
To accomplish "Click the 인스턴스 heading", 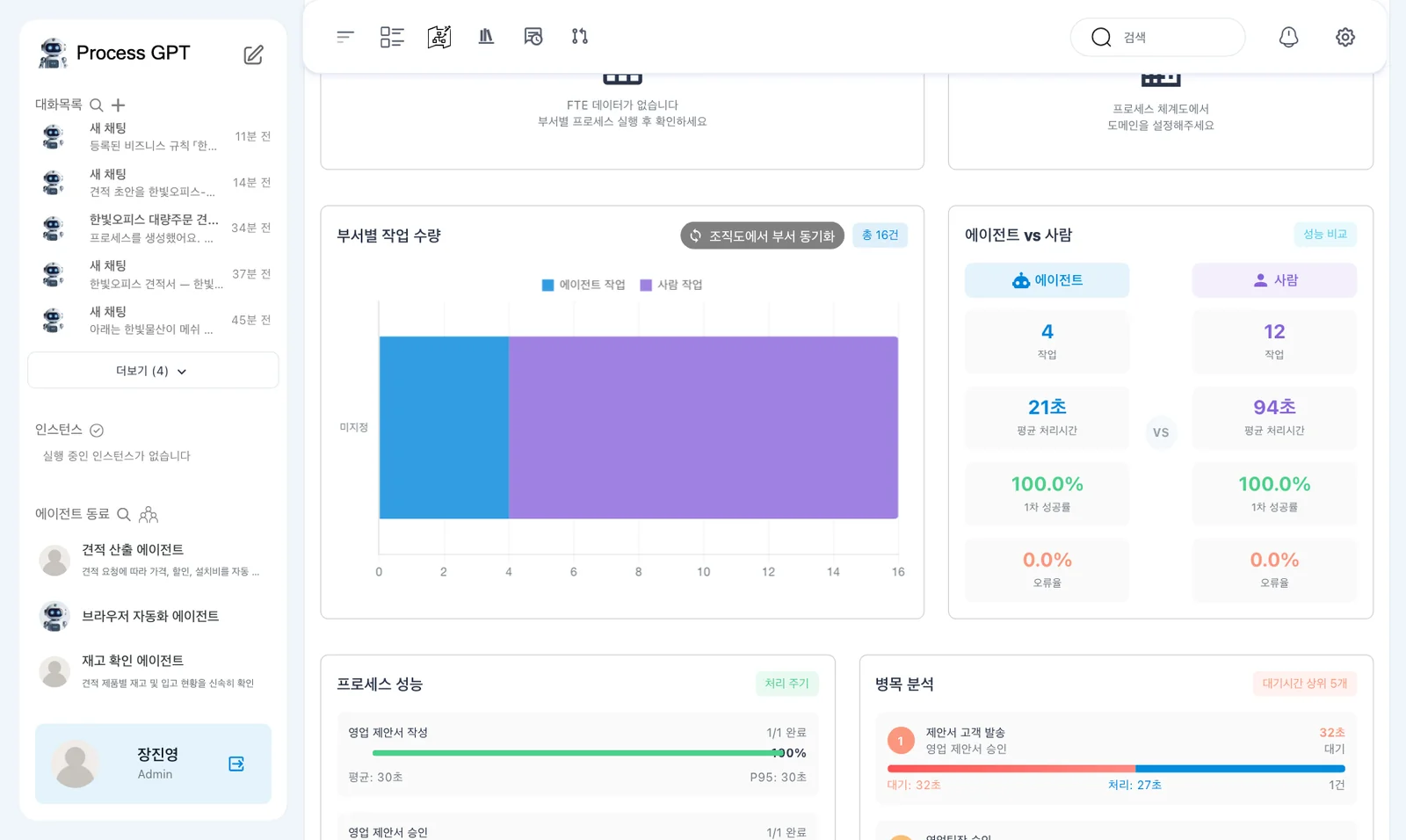I will (x=58, y=430).
